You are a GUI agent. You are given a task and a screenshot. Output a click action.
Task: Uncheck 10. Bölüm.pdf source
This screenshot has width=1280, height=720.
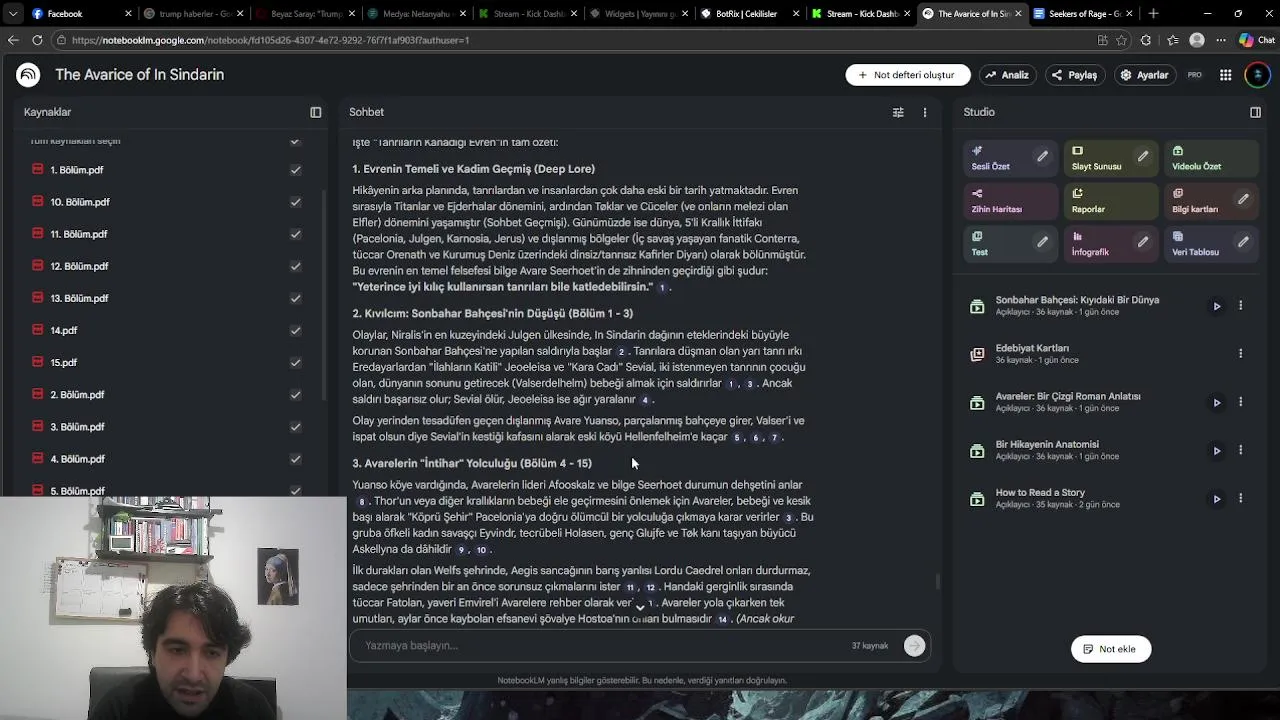tap(295, 202)
